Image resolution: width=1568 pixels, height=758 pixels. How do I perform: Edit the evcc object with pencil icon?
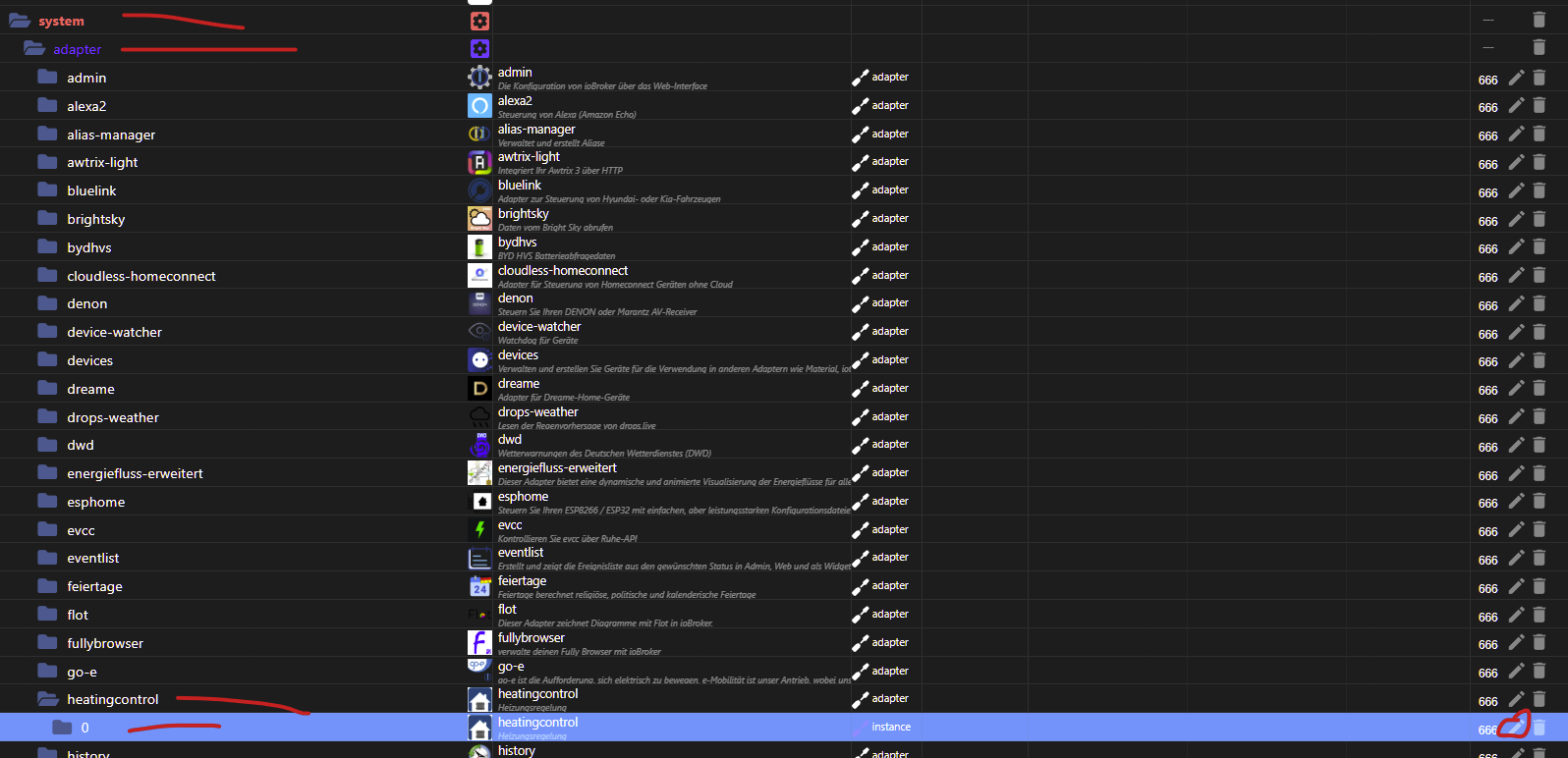coord(1517,529)
